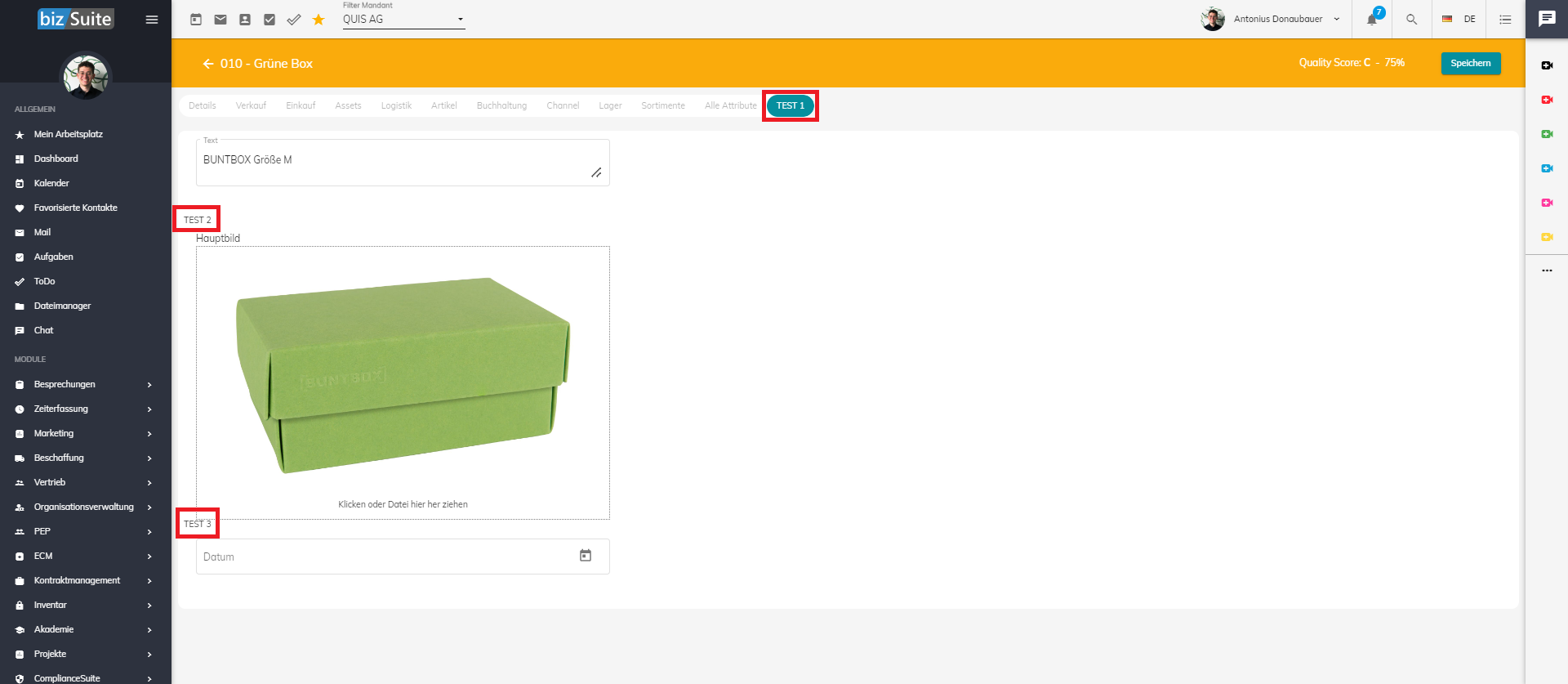Open Antonius Donaubauer user menu
Image resolution: width=1568 pixels, height=684 pixels.
click(1271, 19)
